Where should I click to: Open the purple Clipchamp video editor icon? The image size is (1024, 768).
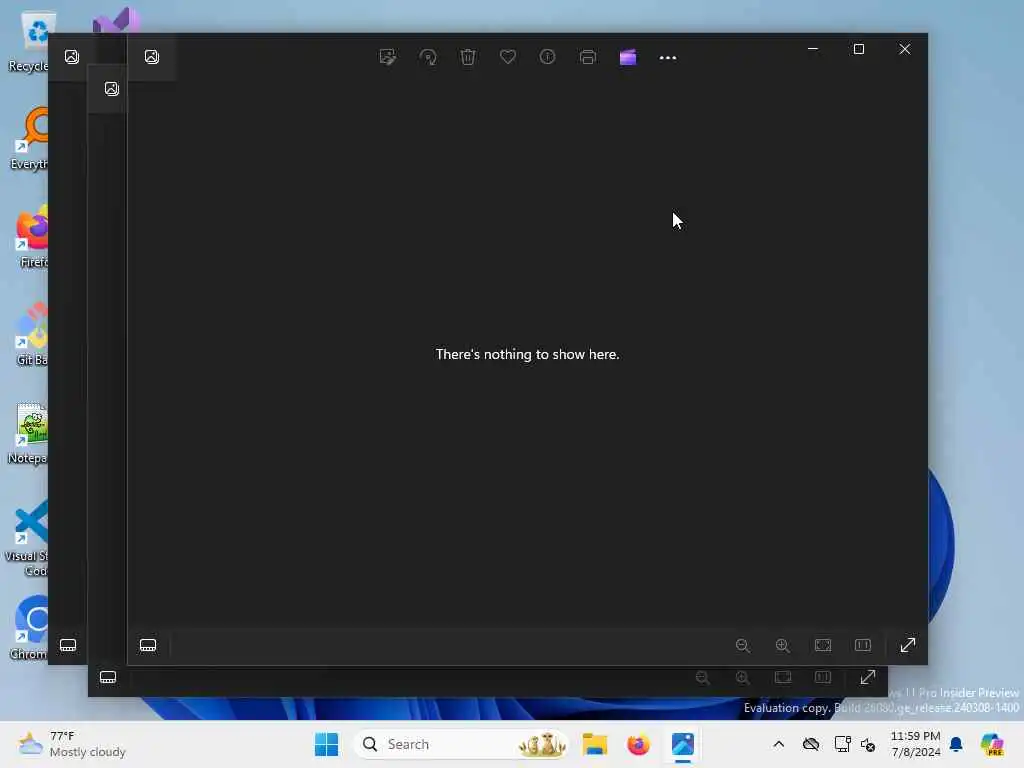(628, 57)
